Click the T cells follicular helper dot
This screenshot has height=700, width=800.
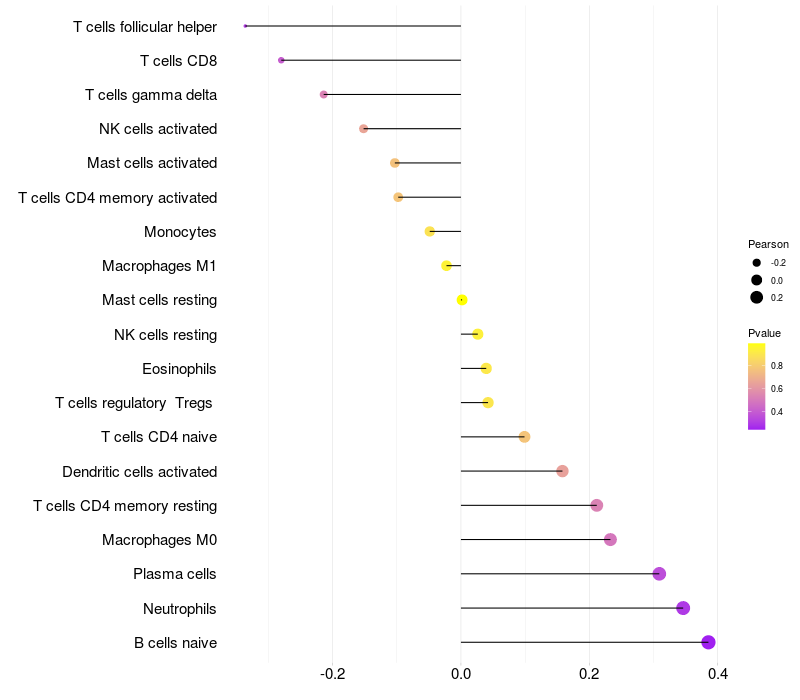[x=245, y=26]
